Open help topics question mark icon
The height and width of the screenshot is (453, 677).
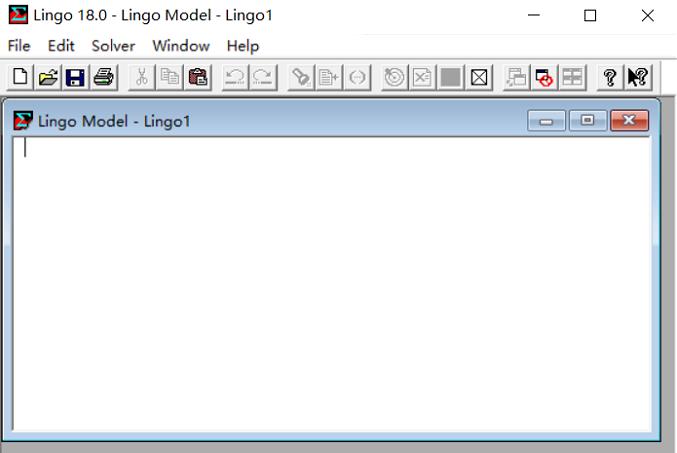(x=610, y=77)
